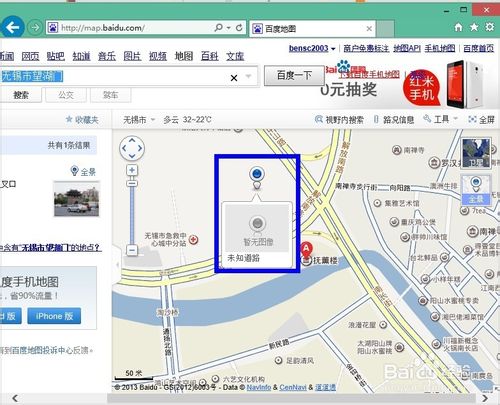Open the 百度首页 link

point(479,48)
